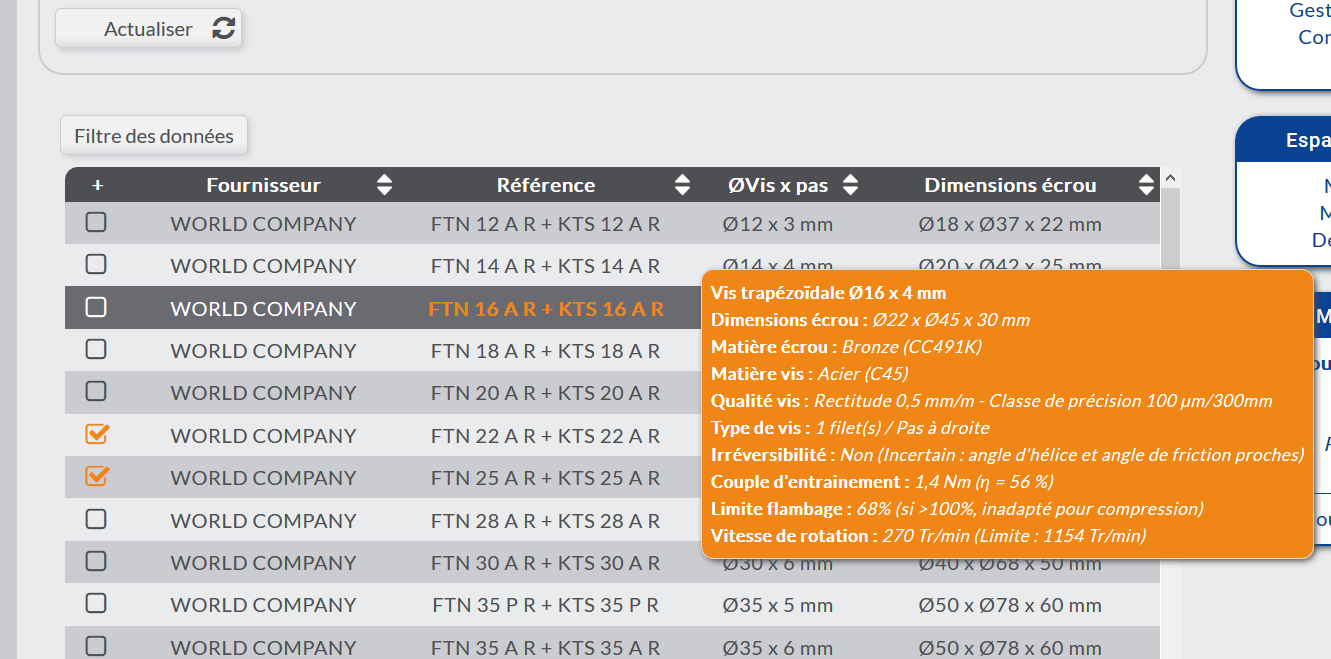Image resolution: width=1331 pixels, height=659 pixels.
Task: Click the Dimensions écrou column header
Action: (1010, 185)
